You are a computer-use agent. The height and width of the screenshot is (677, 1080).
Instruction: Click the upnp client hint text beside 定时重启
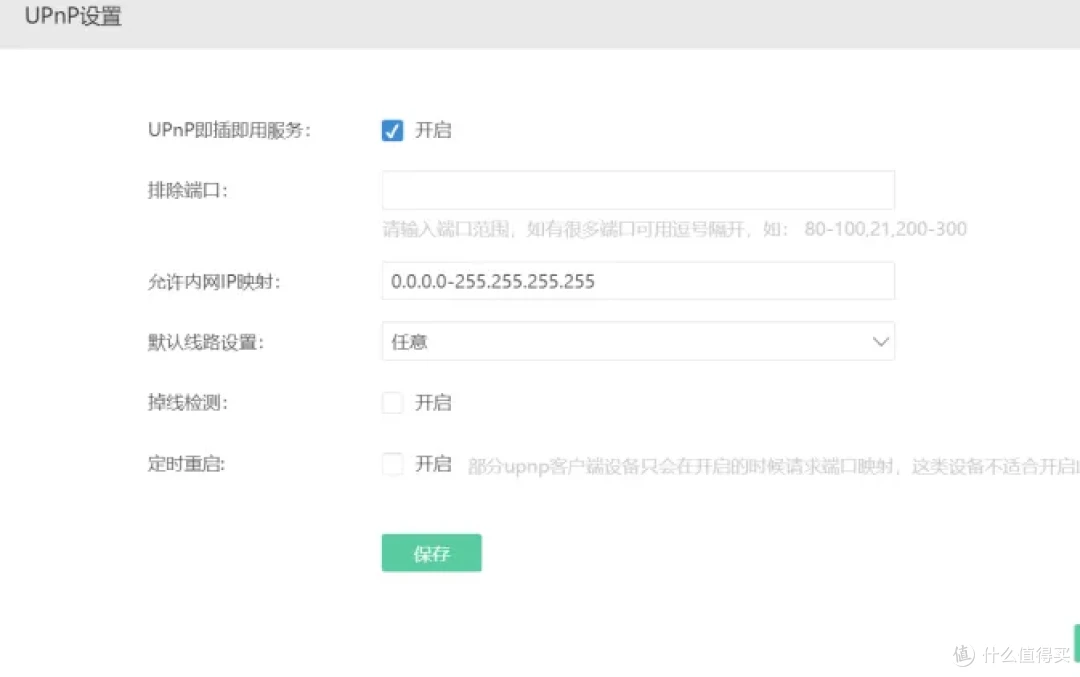[772, 466]
